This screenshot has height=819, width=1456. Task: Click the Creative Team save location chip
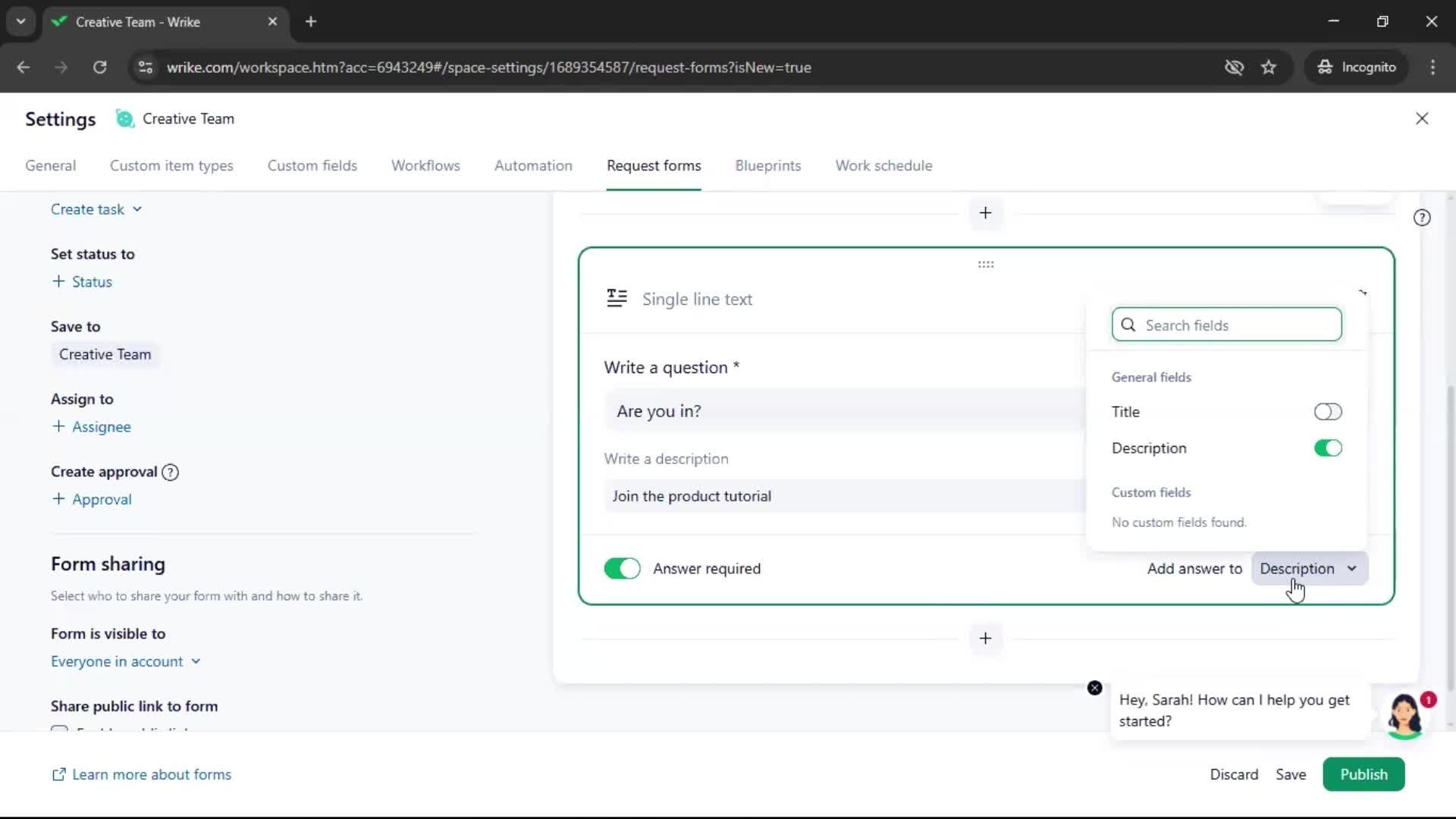tap(105, 354)
